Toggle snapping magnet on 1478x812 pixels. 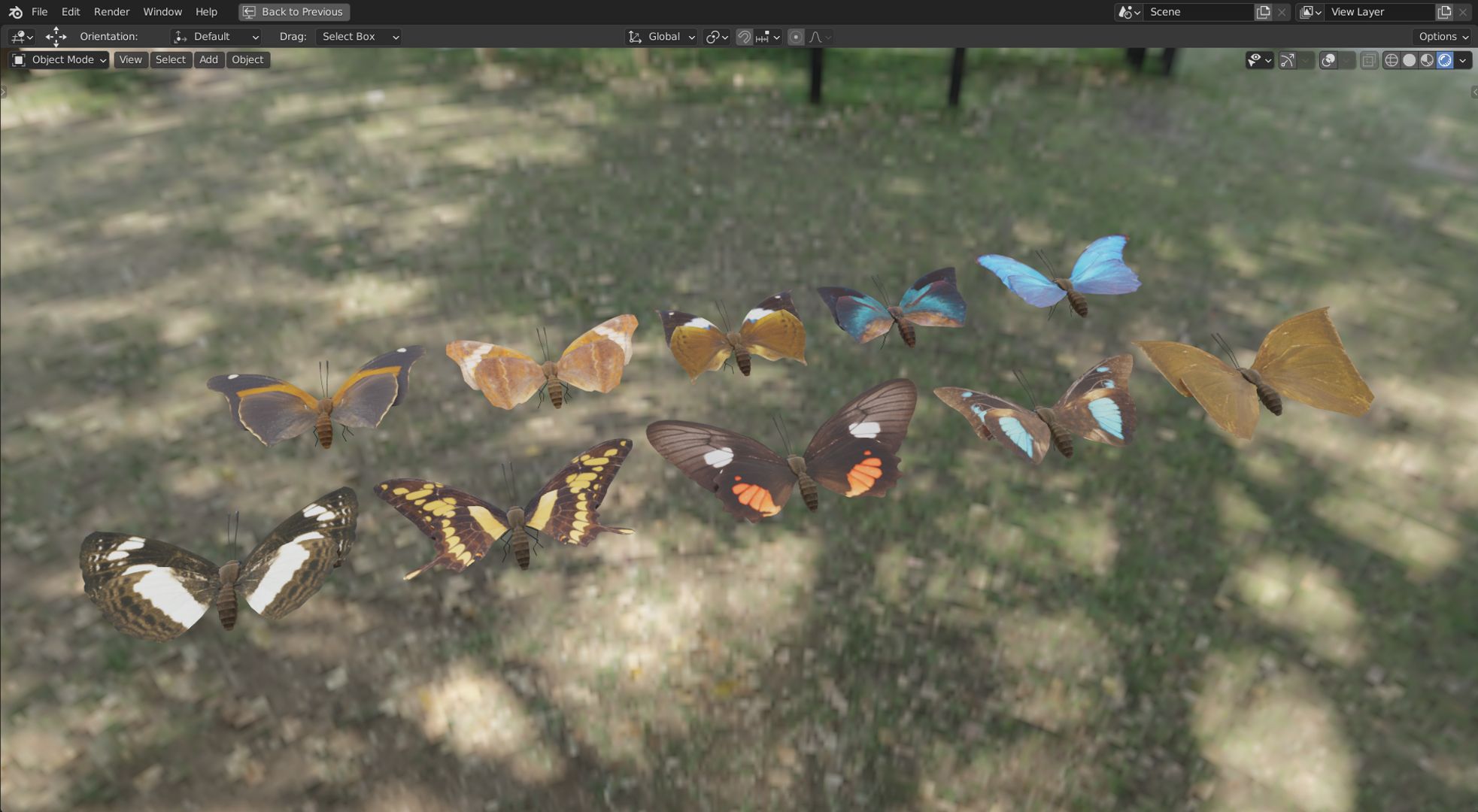(744, 37)
